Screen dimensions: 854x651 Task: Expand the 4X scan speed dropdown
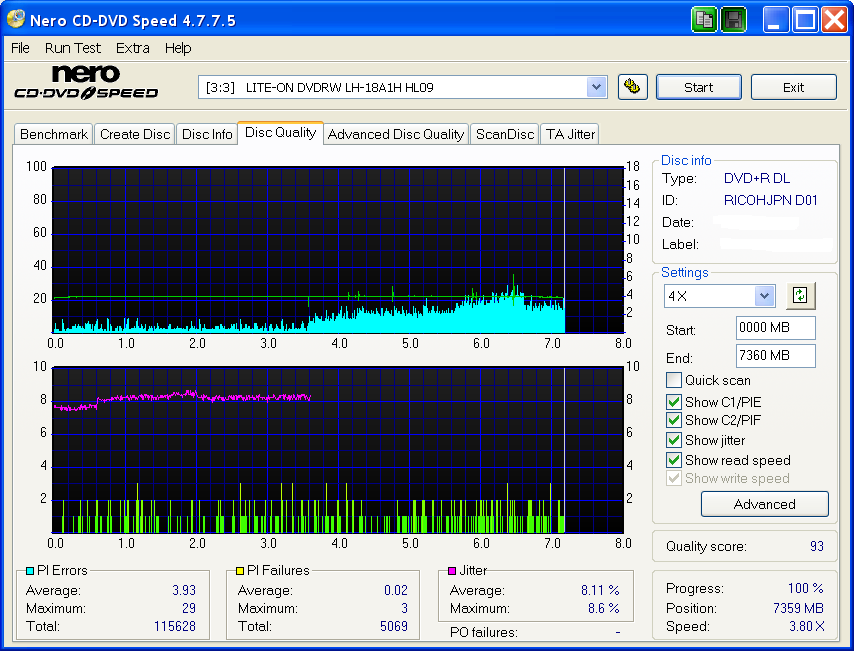tap(764, 295)
